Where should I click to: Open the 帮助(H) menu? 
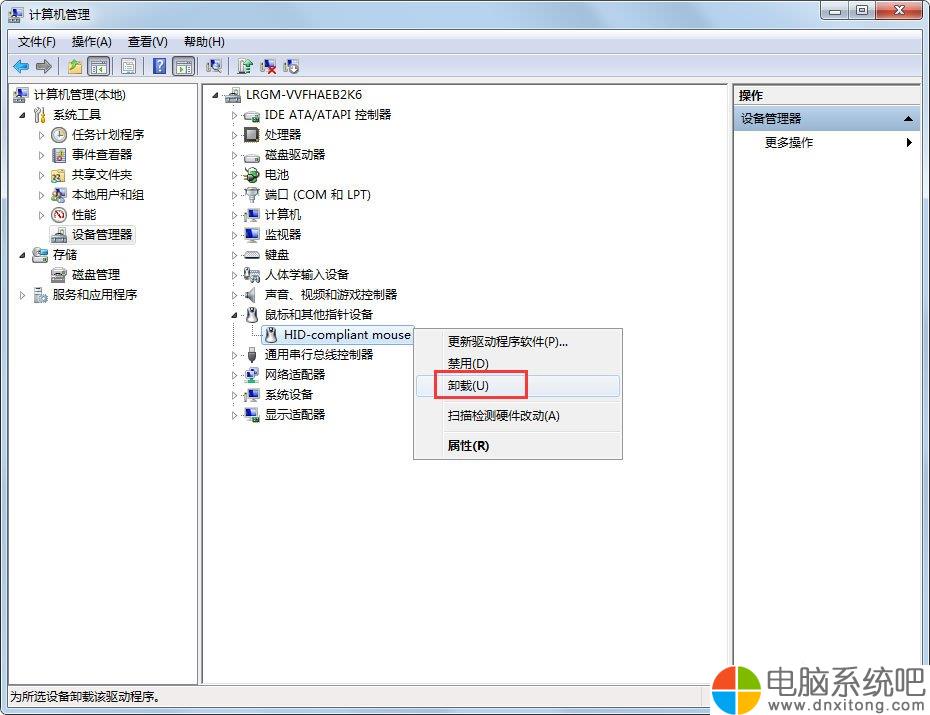click(x=204, y=42)
